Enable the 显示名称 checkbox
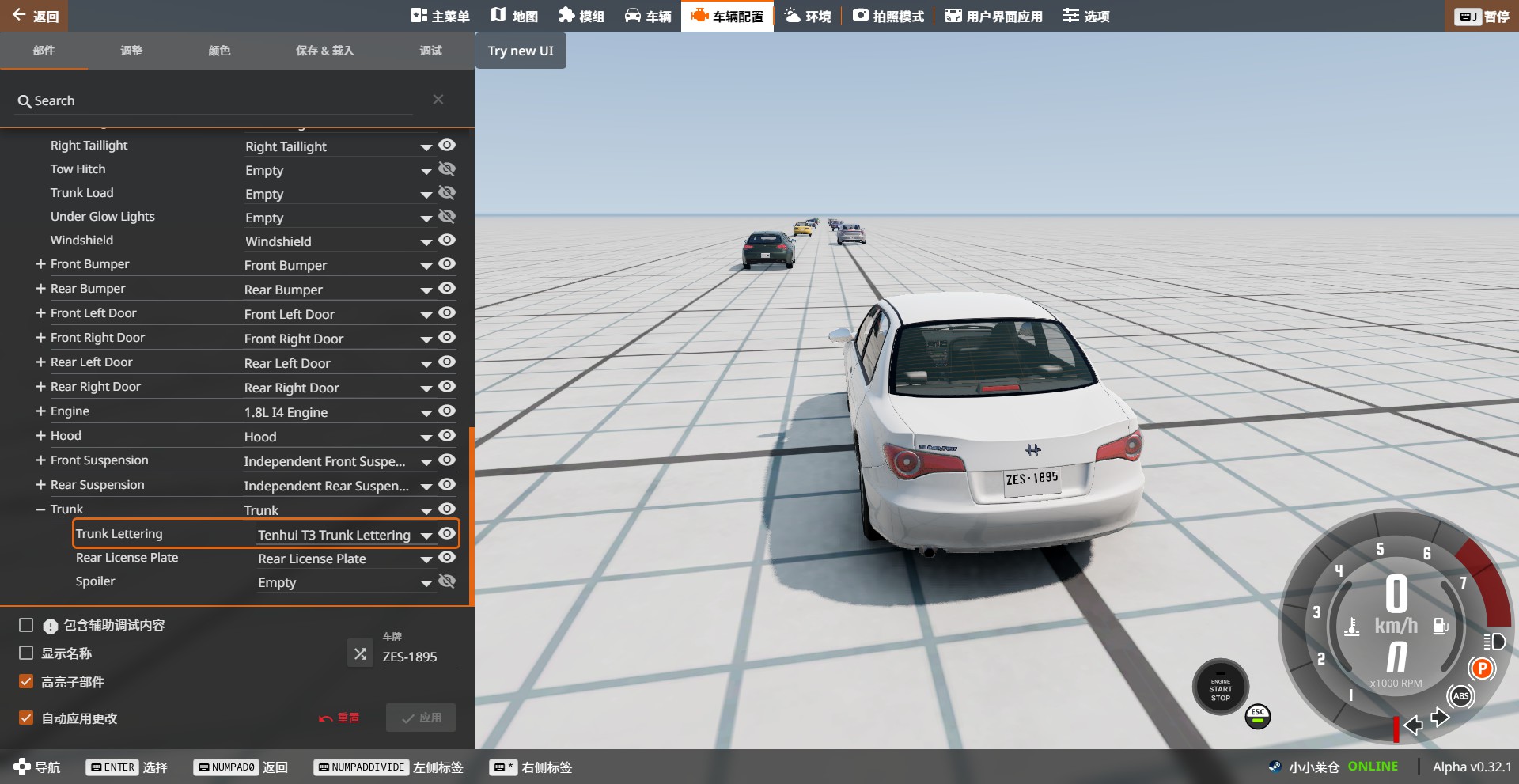Image resolution: width=1519 pixels, height=784 pixels. point(26,653)
